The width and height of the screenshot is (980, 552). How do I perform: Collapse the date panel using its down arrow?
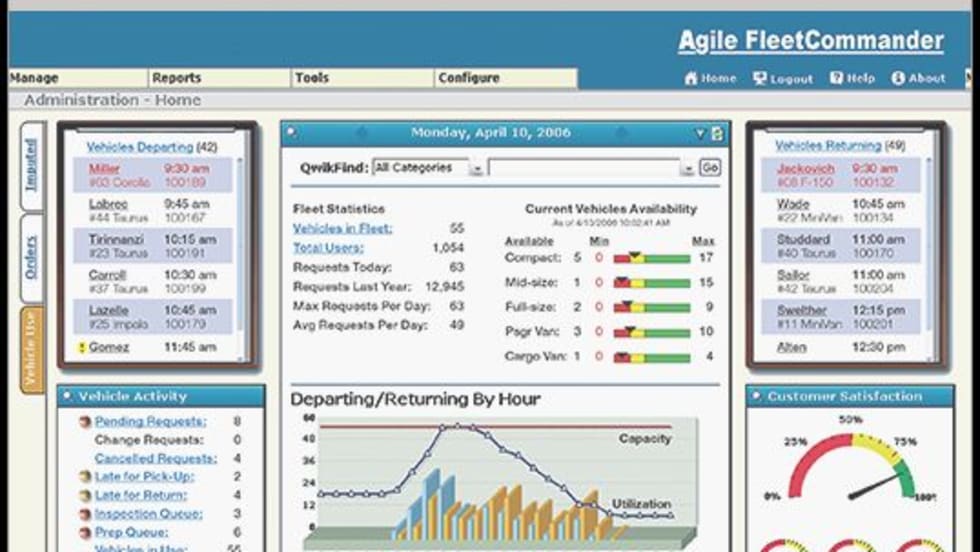tap(701, 133)
